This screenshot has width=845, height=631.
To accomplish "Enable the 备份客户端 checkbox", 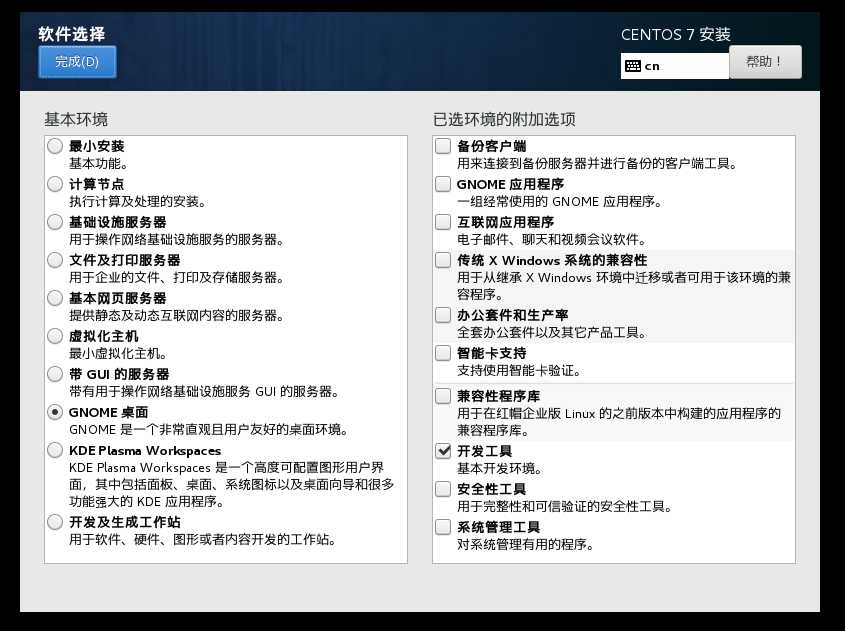I will point(443,146).
